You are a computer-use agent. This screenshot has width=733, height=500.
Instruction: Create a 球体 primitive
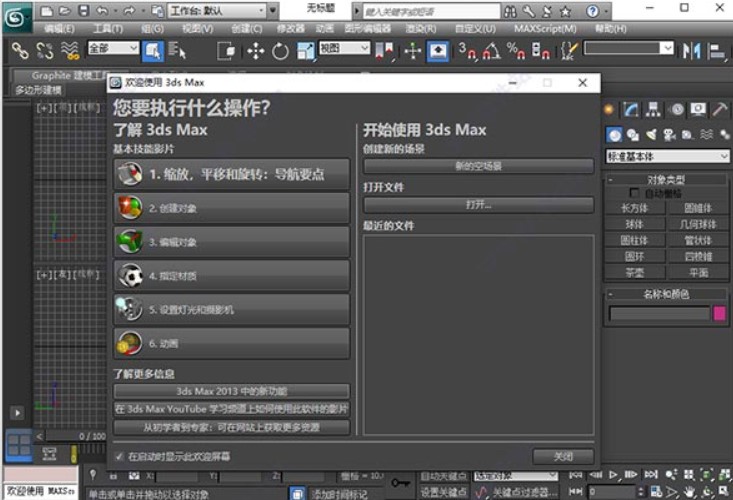coord(634,224)
